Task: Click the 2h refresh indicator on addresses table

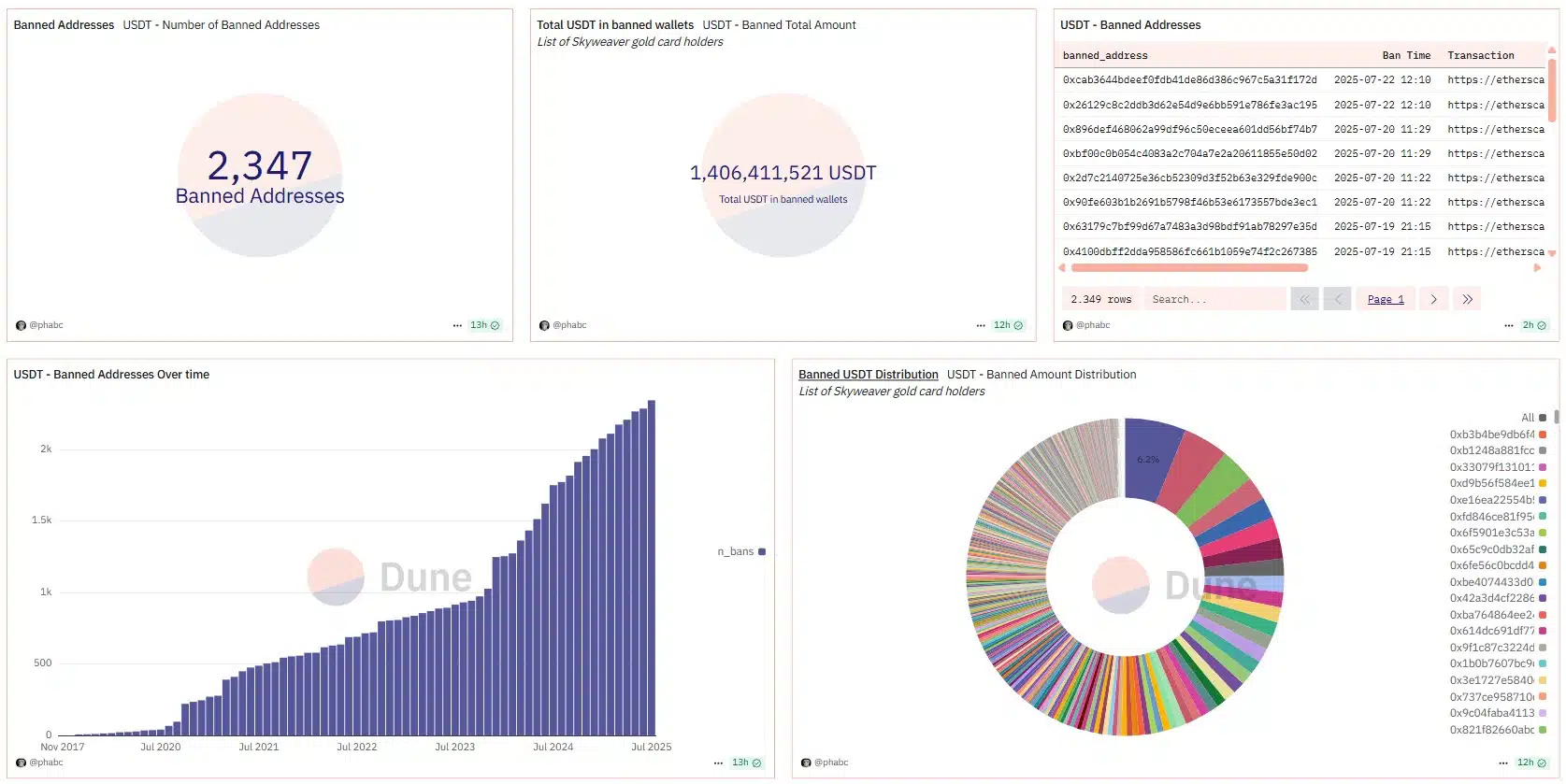Action: pyautogui.click(x=1534, y=326)
